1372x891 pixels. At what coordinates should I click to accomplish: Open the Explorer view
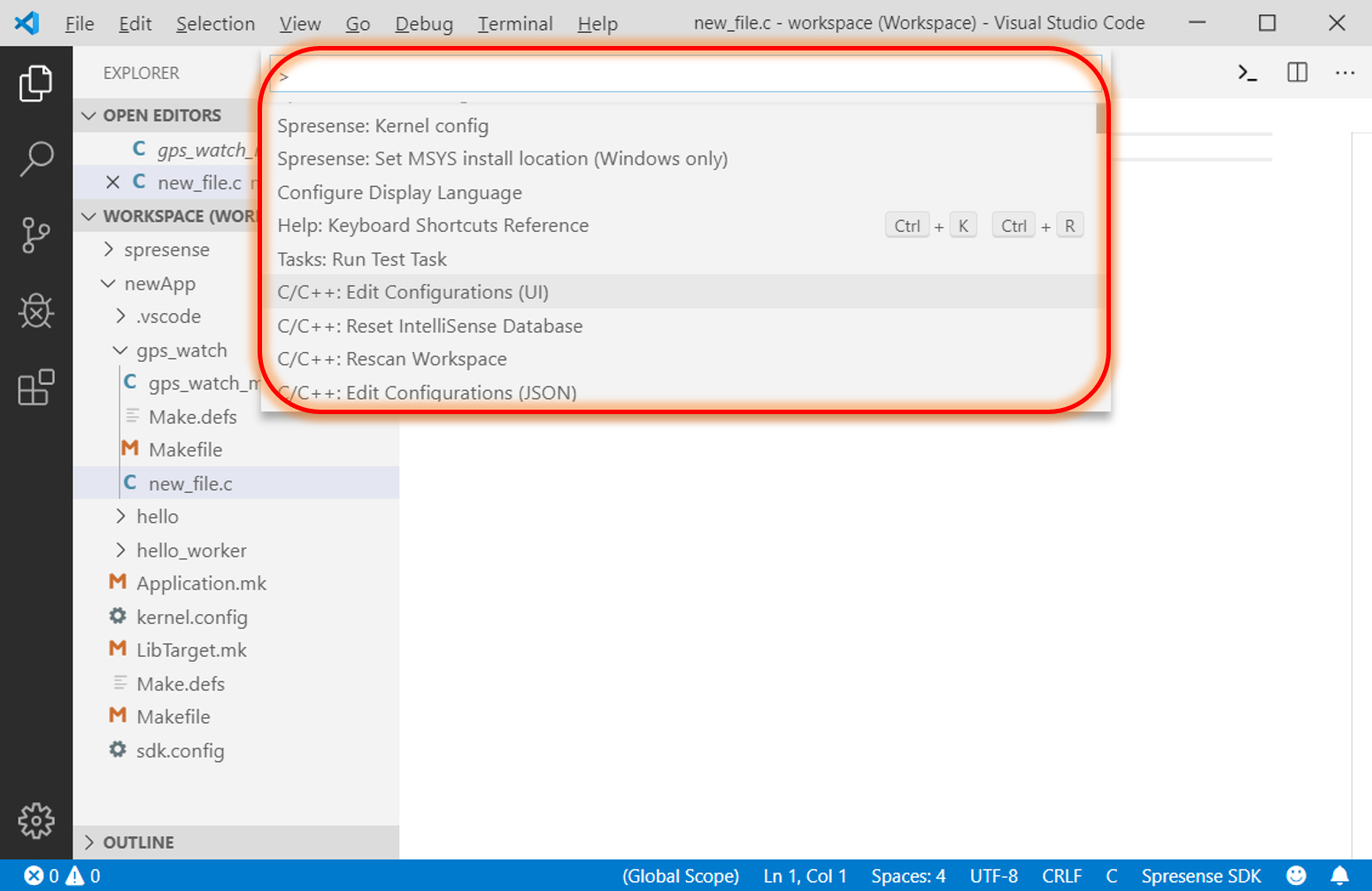[x=36, y=82]
